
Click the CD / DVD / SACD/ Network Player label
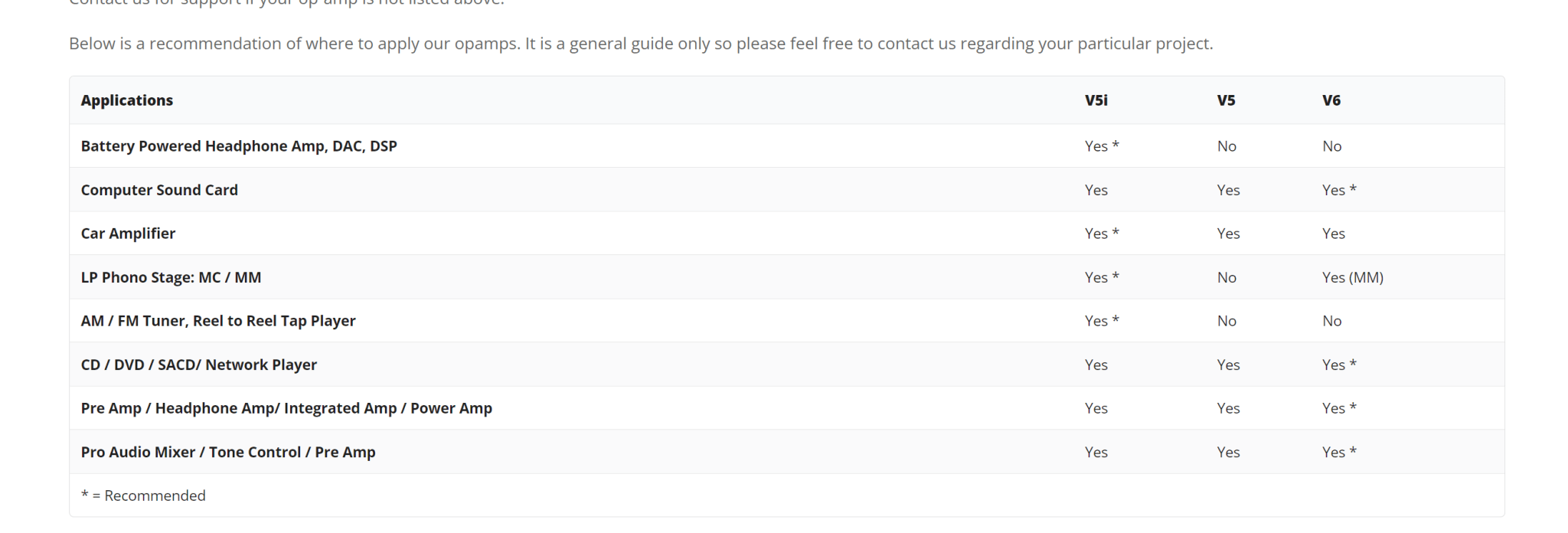pyautogui.click(x=199, y=365)
